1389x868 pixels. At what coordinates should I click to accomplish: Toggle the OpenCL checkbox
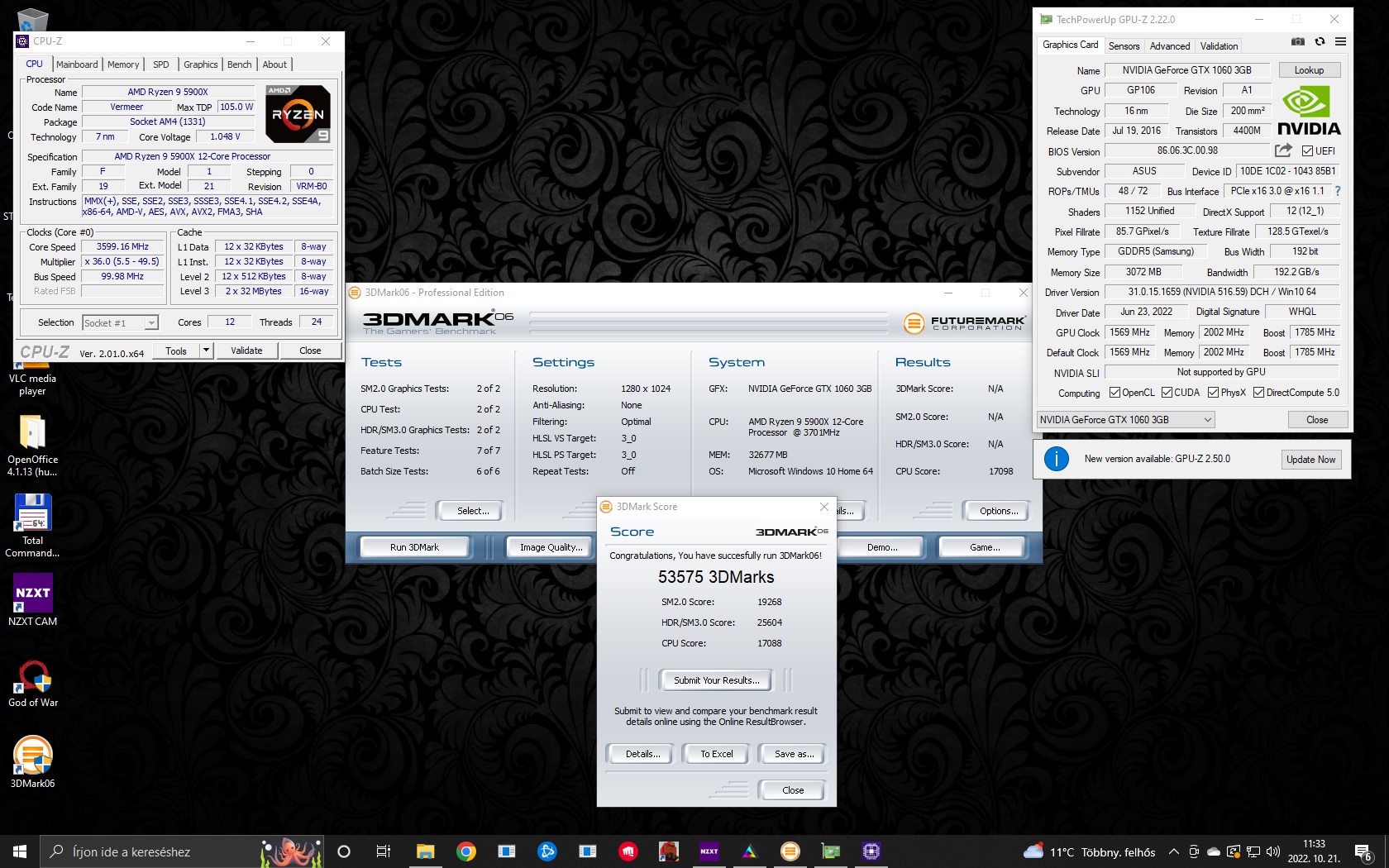[1115, 393]
